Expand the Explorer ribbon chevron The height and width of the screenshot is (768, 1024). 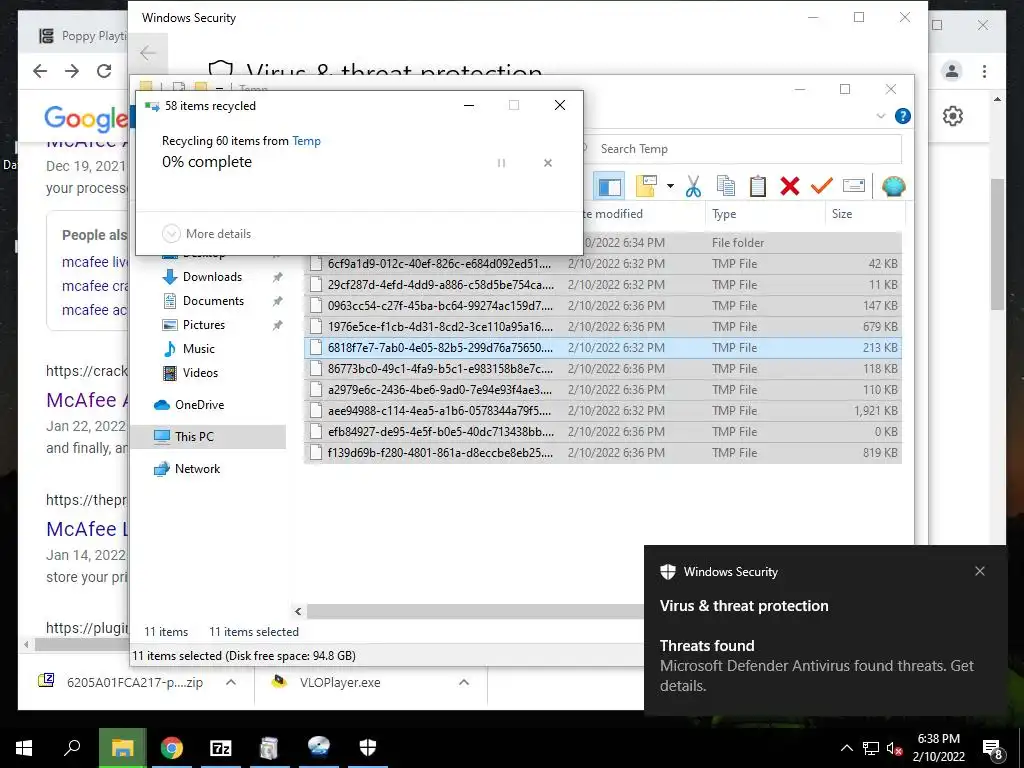880,116
